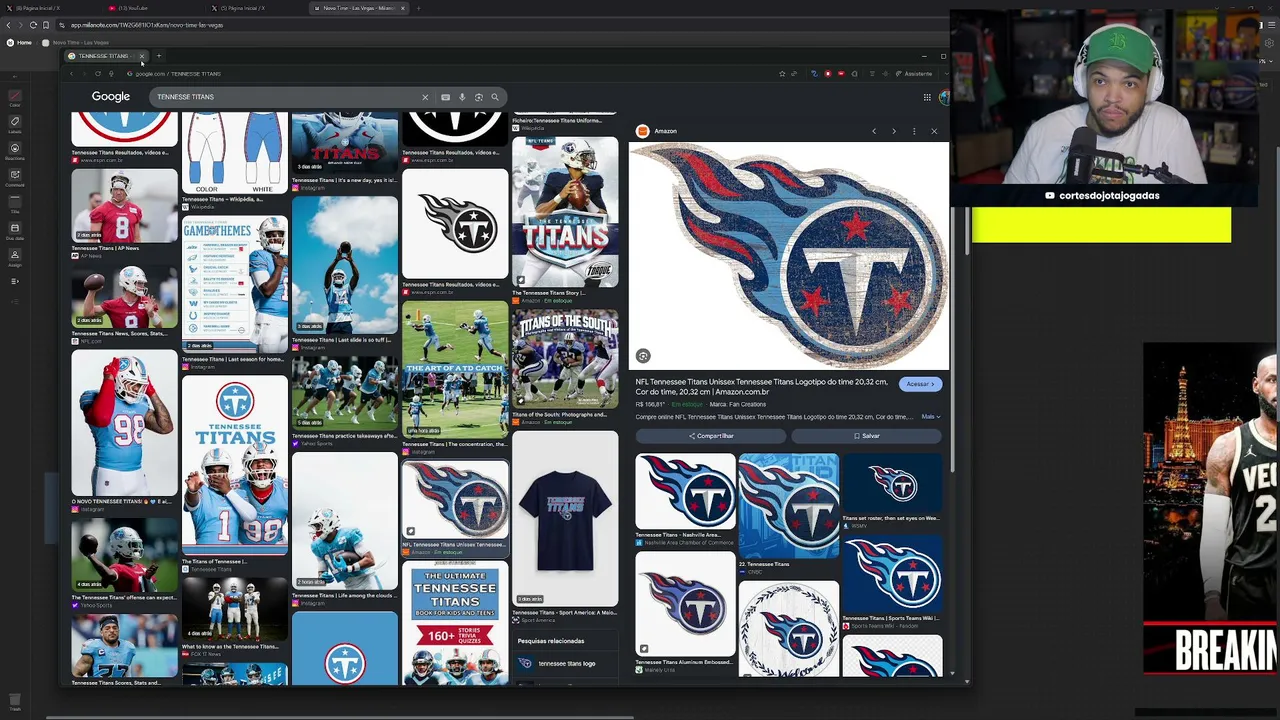
Task: Close the TENNESSE TITANS inner tab
Action: [142, 56]
